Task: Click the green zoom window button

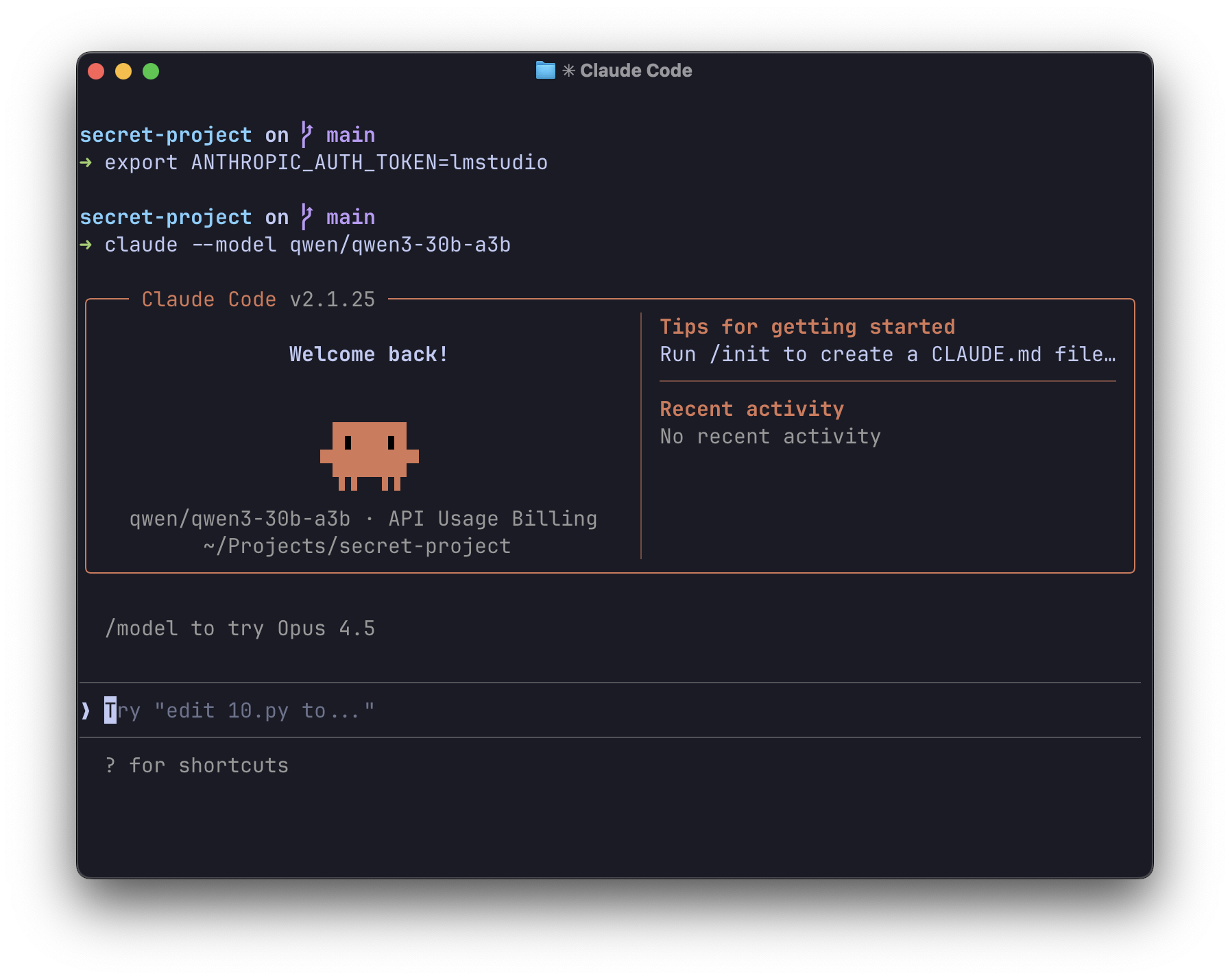Action: tap(151, 71)
